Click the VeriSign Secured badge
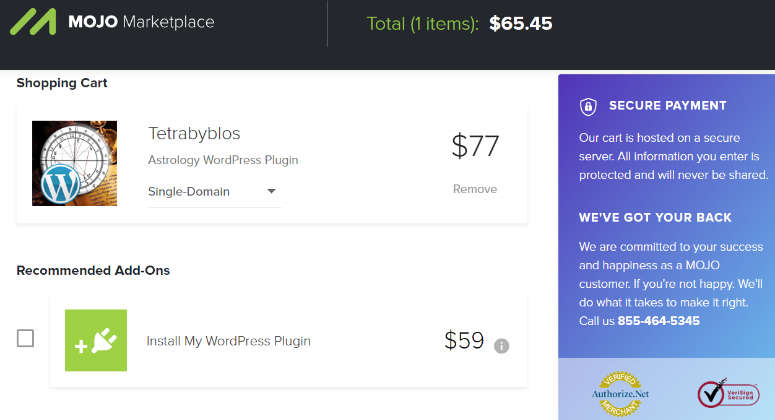The image size is (775, 420). click(728, 394)
